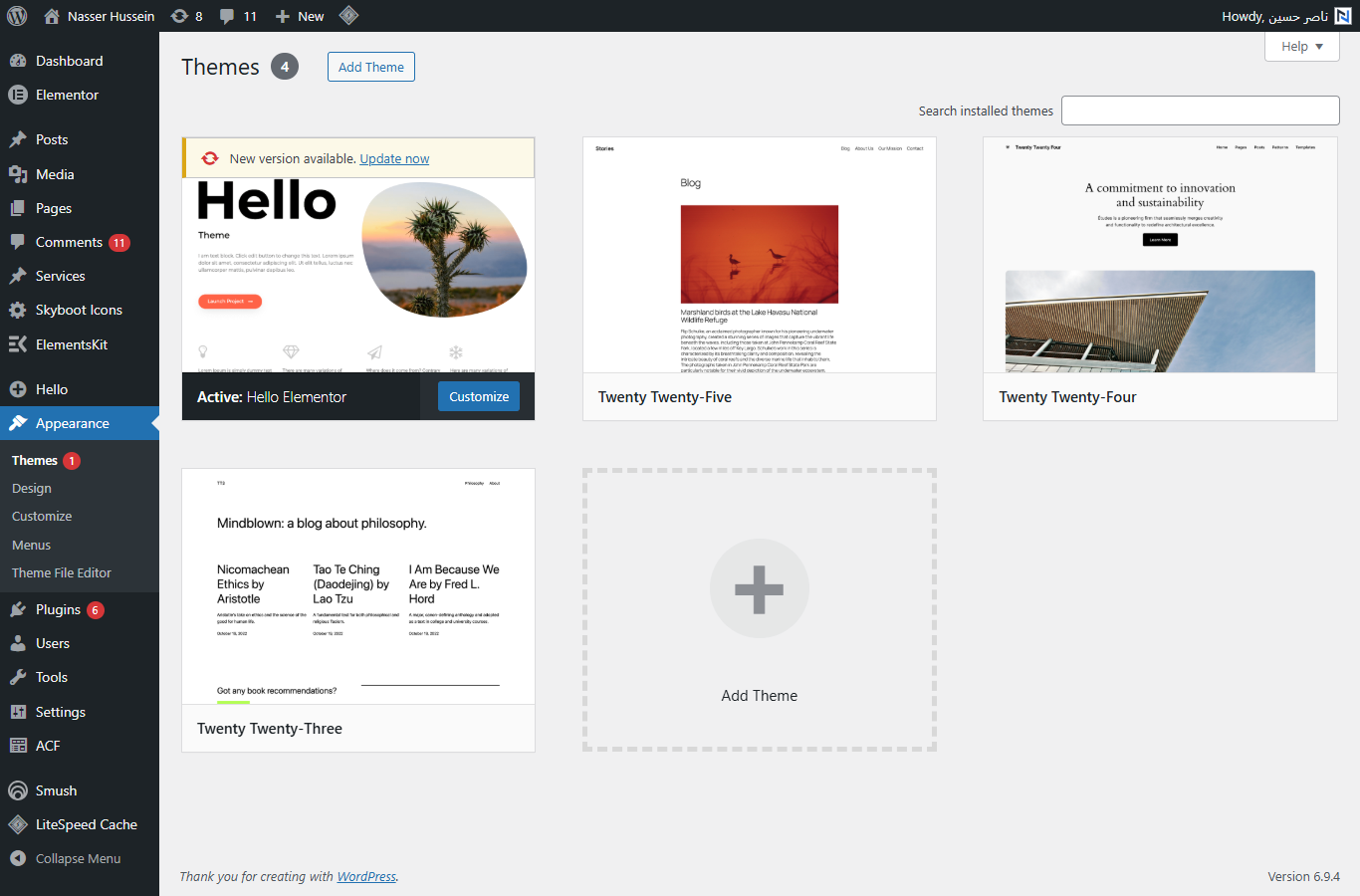Viewport: 1360px width, 896px height.
Task: Click the Services pushpin icon
Action: pyautogui.click(x=18, y=276)
